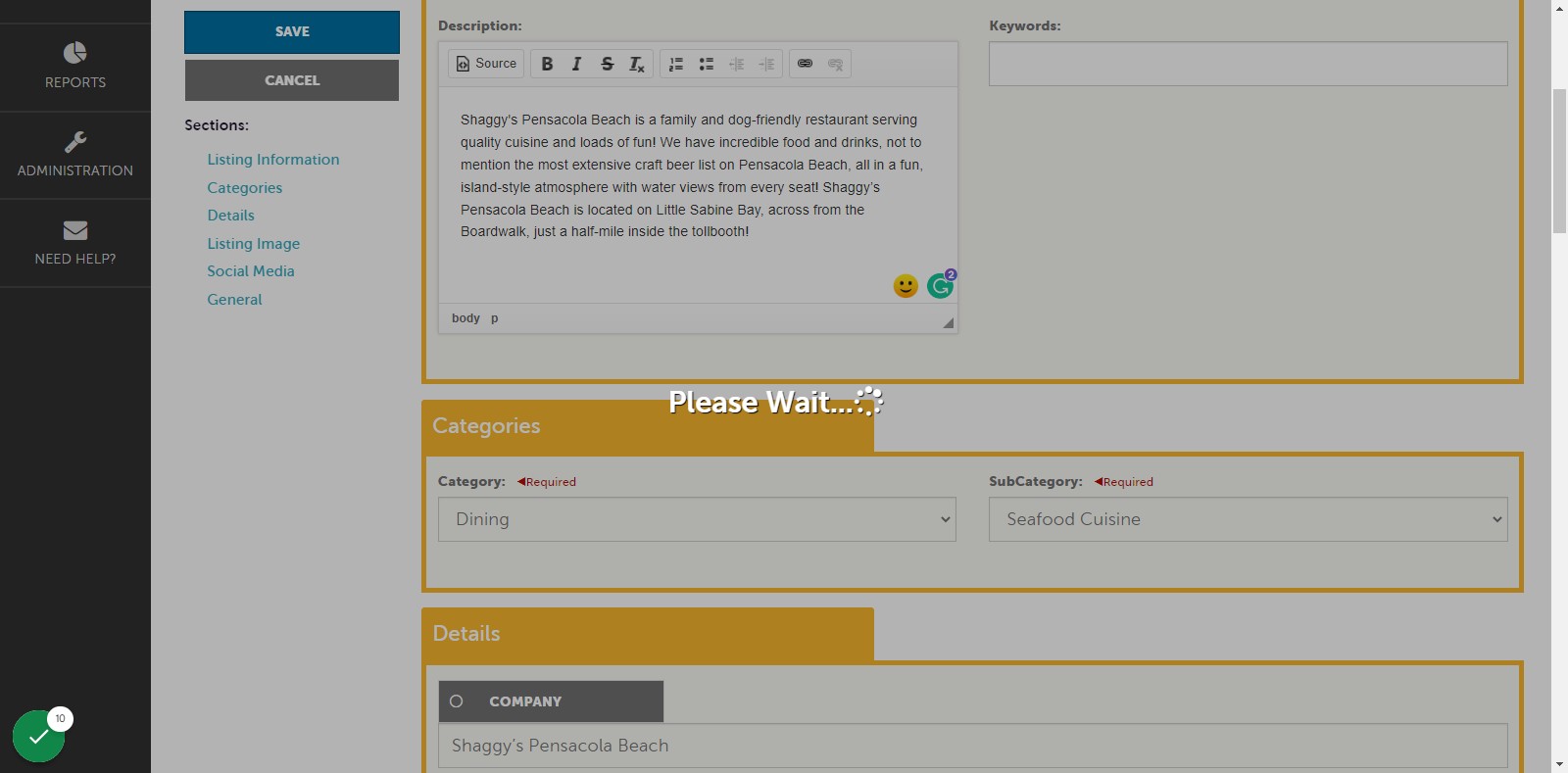Screen dimensions: 1568x773
Task: Click the Save button
Action: pyautogui.click(x=292, y=32)
